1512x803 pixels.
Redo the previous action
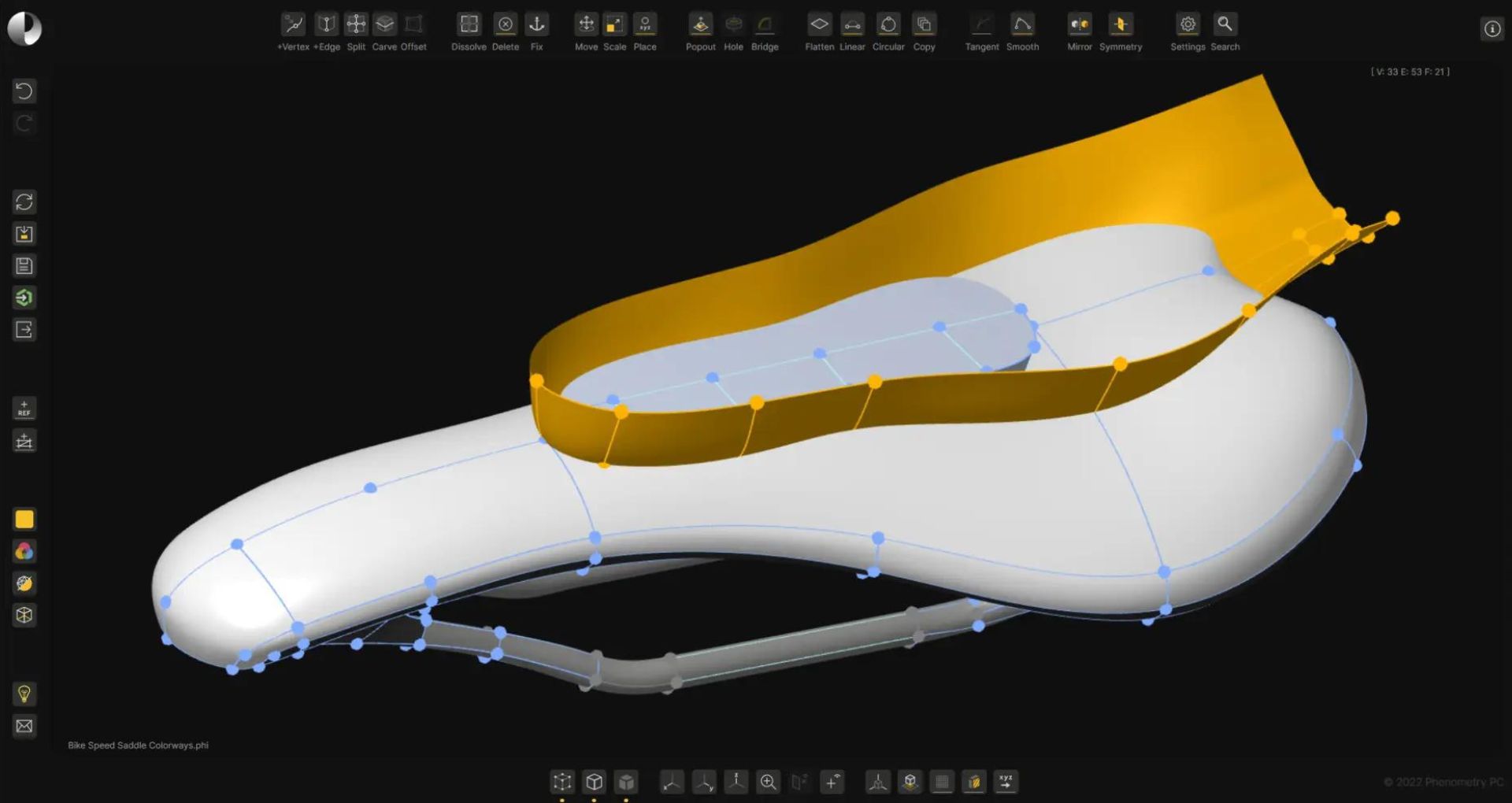[x=24, y=124]
